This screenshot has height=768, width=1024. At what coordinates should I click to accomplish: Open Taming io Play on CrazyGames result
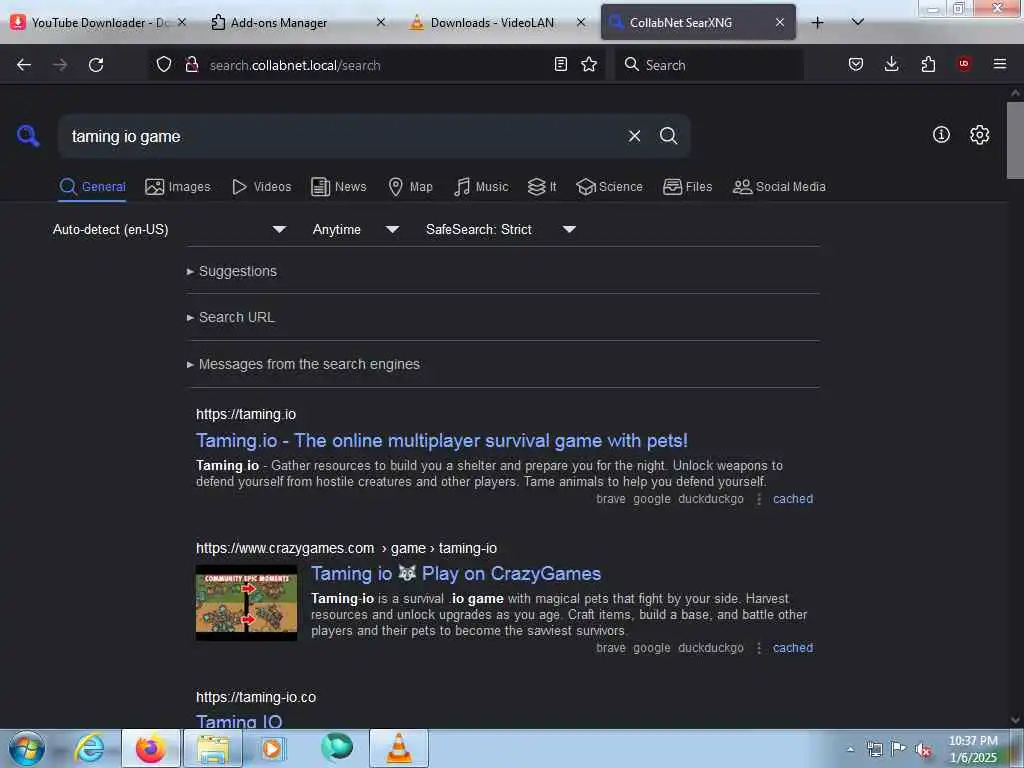(456, 574)
